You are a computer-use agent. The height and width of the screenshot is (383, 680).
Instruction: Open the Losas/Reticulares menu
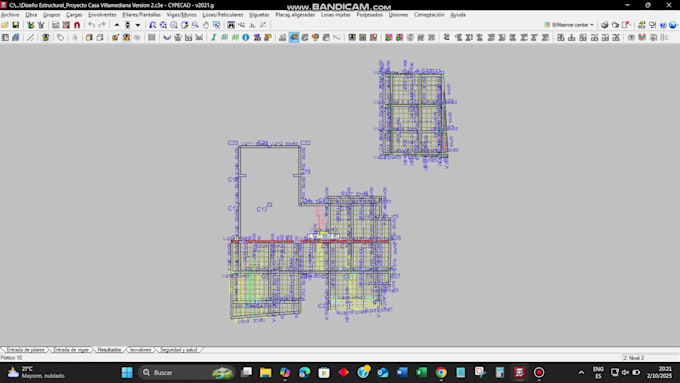pyautogui.click(x=223, y=15)
